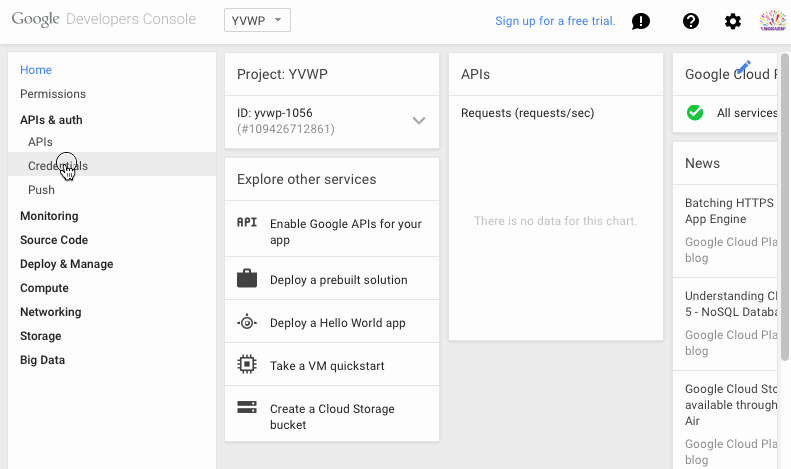Open Credentials in the sidebar
Viewport: 791px width, 469px height.
point(112,166)
